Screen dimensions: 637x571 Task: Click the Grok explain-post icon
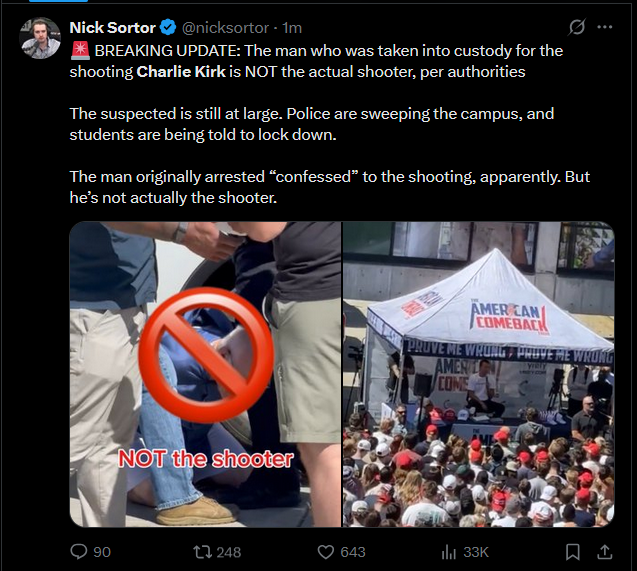click(577, 27)
